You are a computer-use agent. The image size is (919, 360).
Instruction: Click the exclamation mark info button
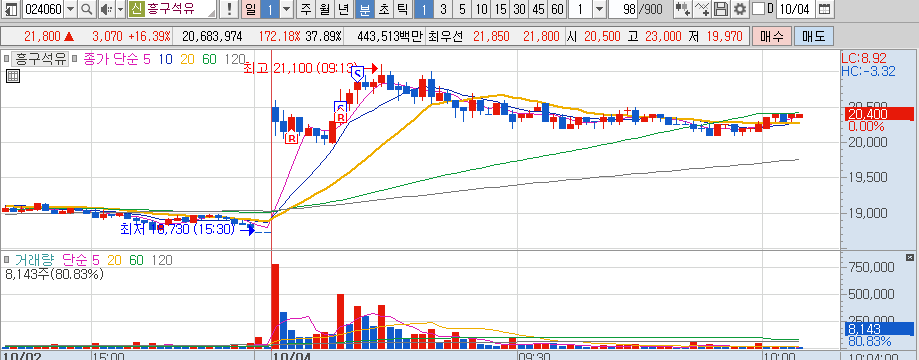coord(230,9)
